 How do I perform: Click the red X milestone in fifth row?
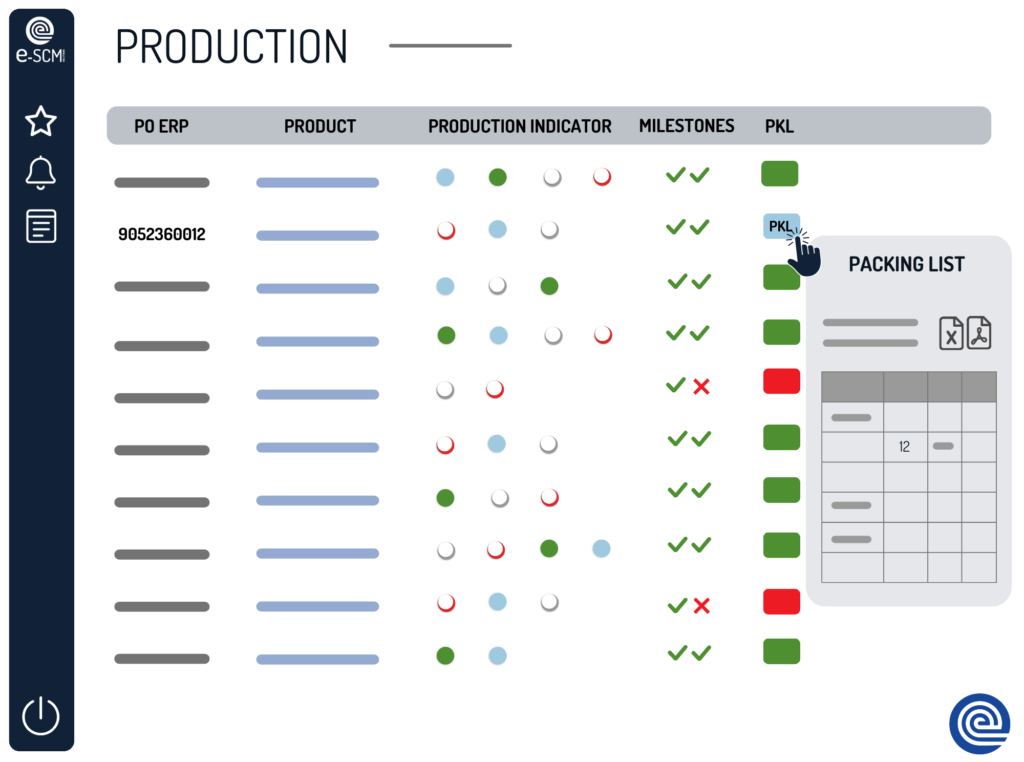[701, 386]
